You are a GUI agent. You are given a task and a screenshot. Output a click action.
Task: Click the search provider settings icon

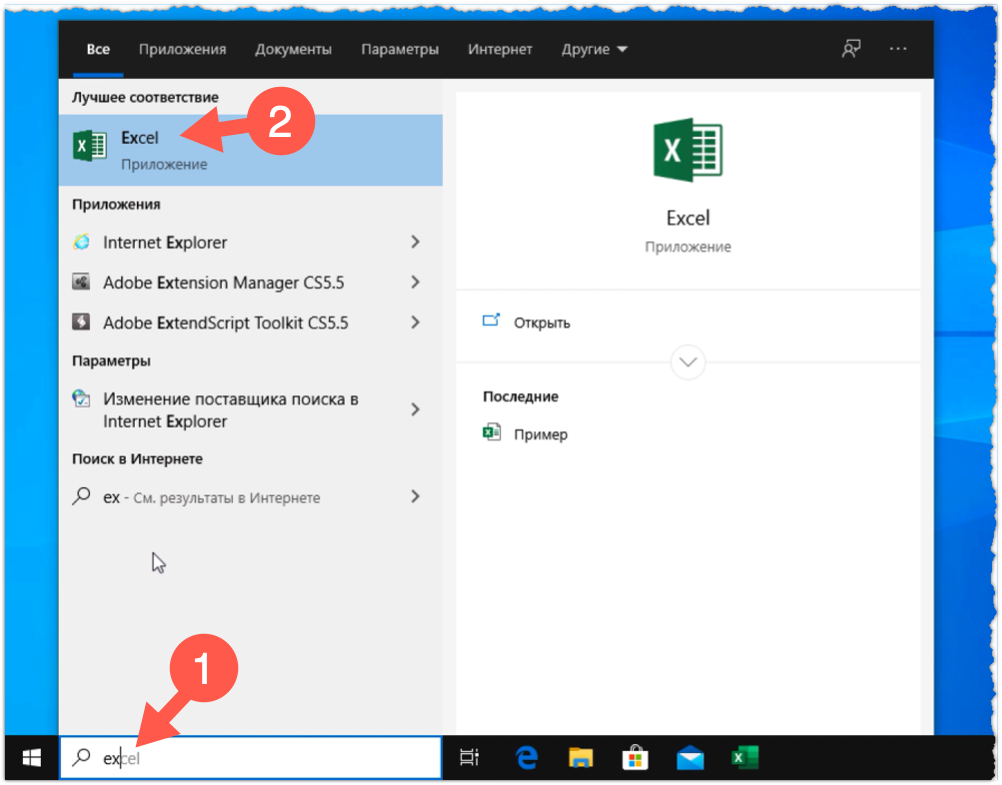[81, 398]
